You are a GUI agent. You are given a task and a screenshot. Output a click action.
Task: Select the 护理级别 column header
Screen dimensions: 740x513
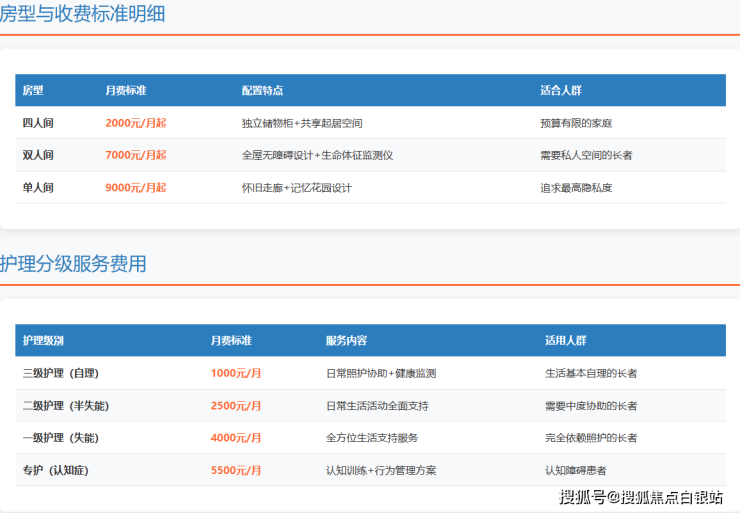tap(43, 341)
